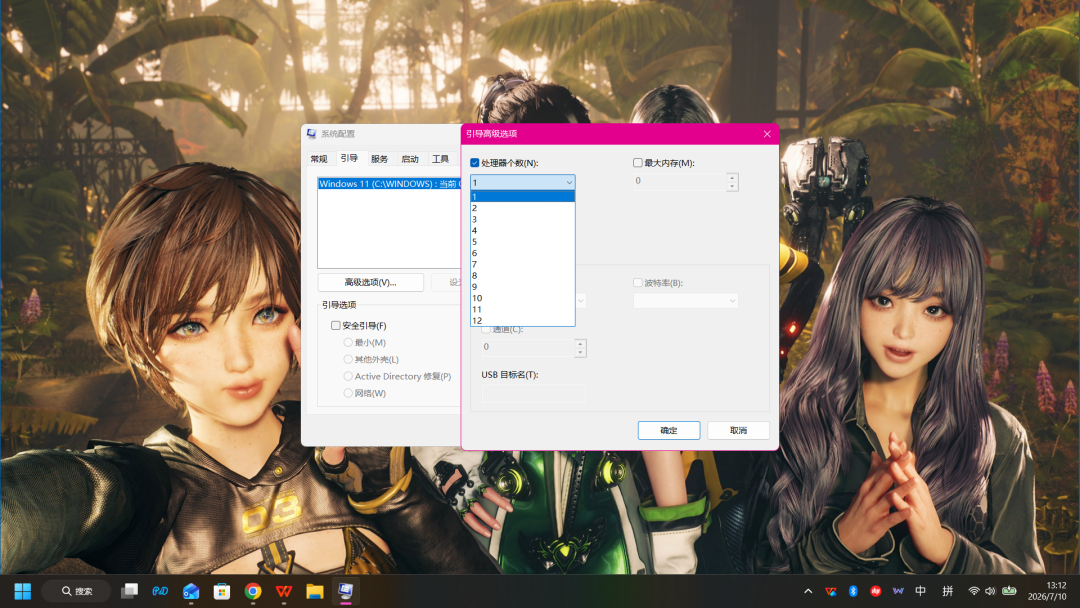
Task: Click the 拼 IME indicator
Action: click(948, 591)
